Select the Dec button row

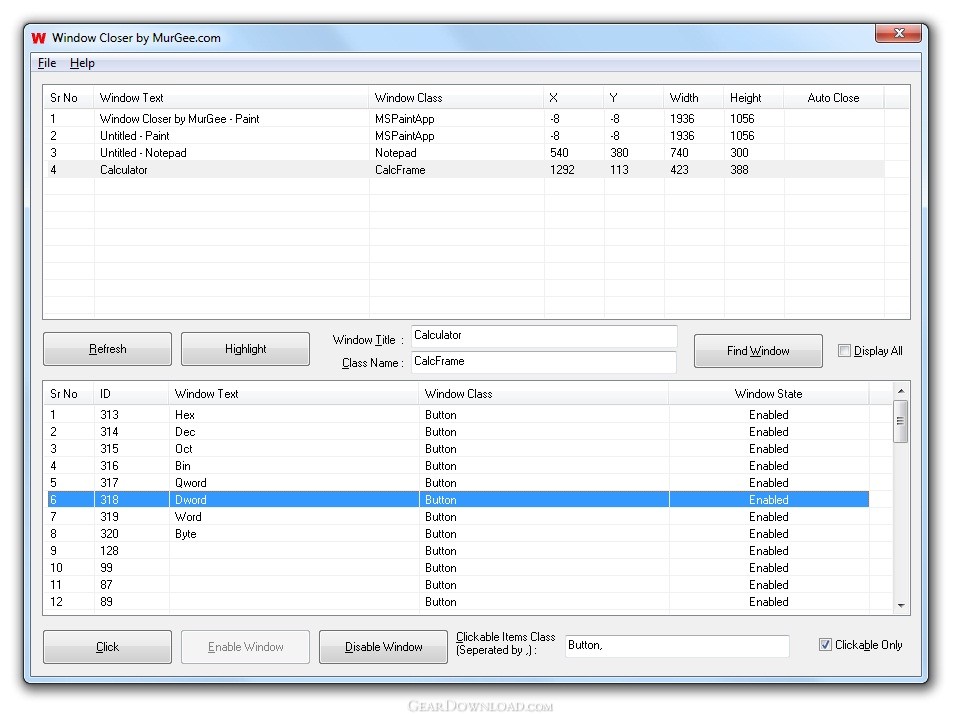pyautogui.click(x=458, y=432)
